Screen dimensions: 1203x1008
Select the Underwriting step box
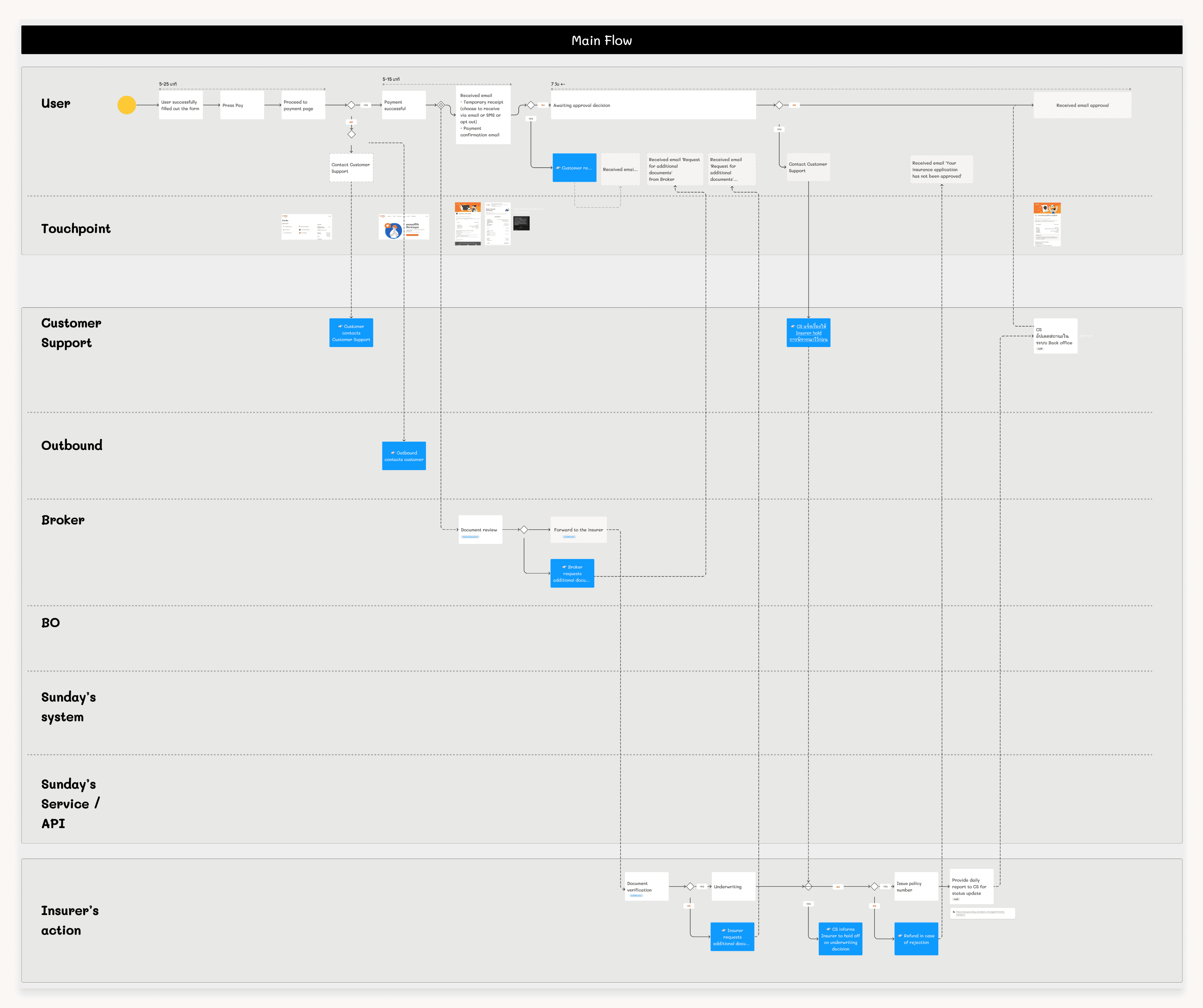click(733, 887)
